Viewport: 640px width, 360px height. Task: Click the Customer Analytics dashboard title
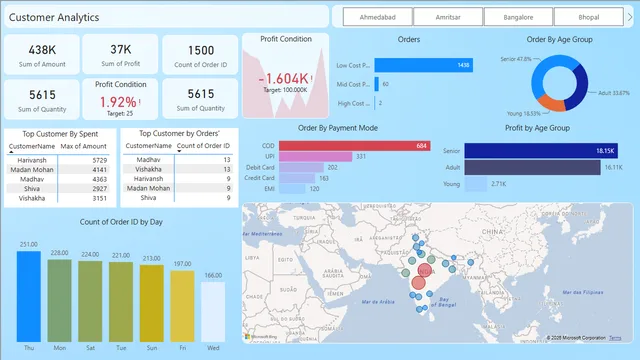(54, 17)
